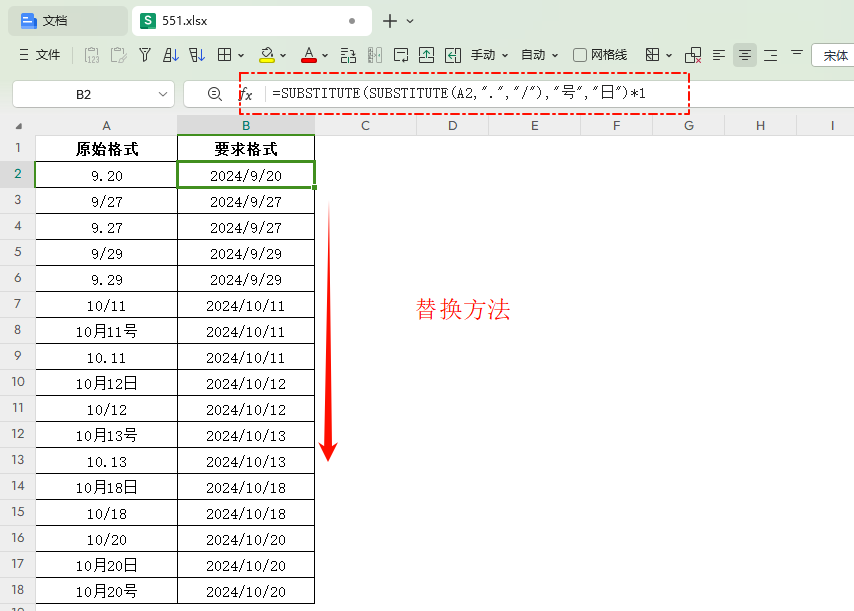Click cell containing 10月18日
This screenshot has height=611, width=854.
tap(106, 487)
